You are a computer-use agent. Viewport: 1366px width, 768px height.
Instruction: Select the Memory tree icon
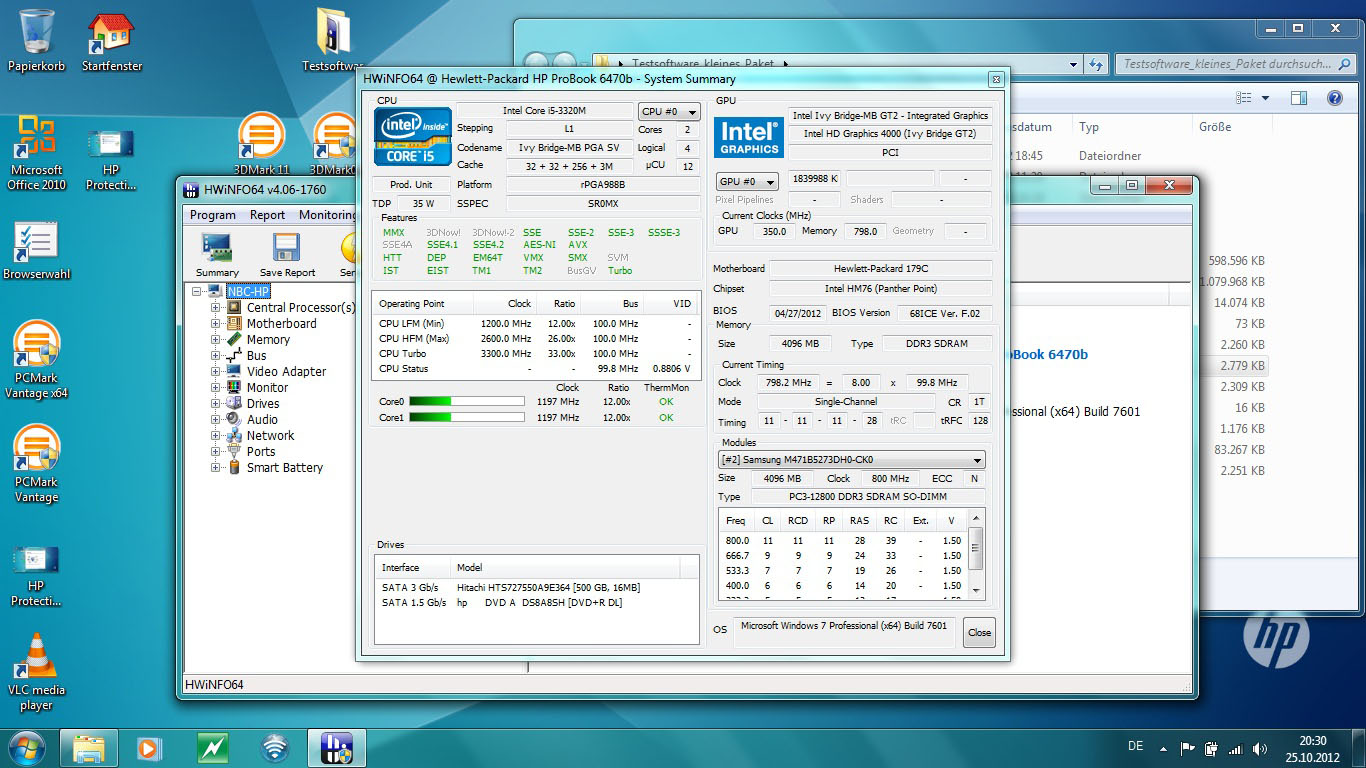pyautogui.click(x=234, y=340)
